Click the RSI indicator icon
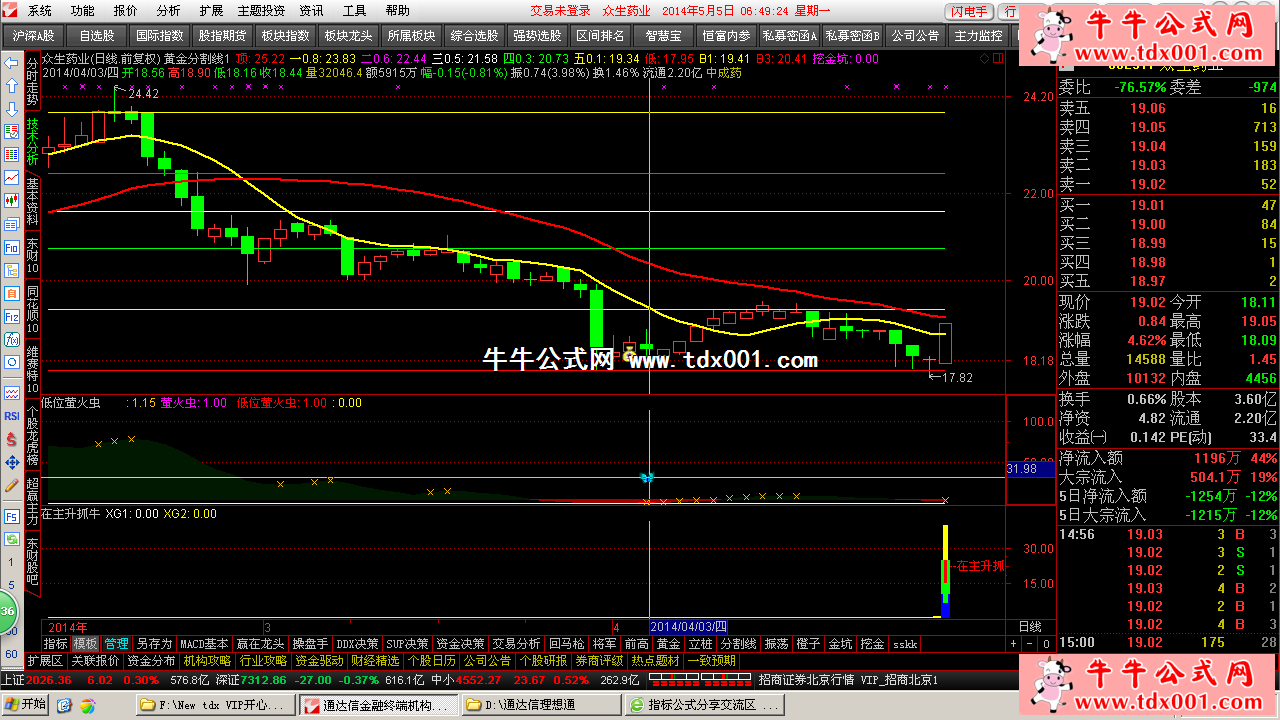The image size is (1280, 720). coord(11,416)
